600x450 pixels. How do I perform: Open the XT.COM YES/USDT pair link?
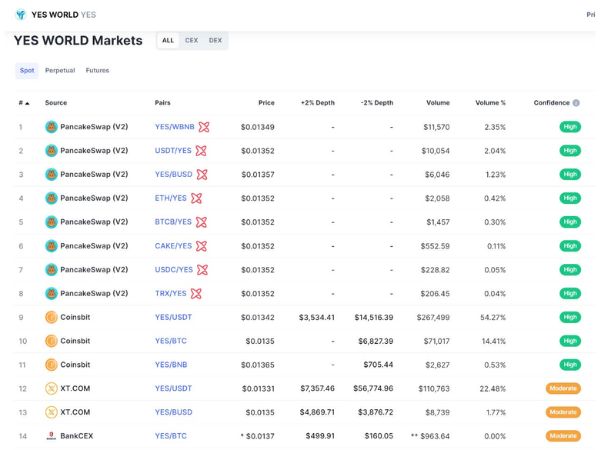[x=173, y=388]
